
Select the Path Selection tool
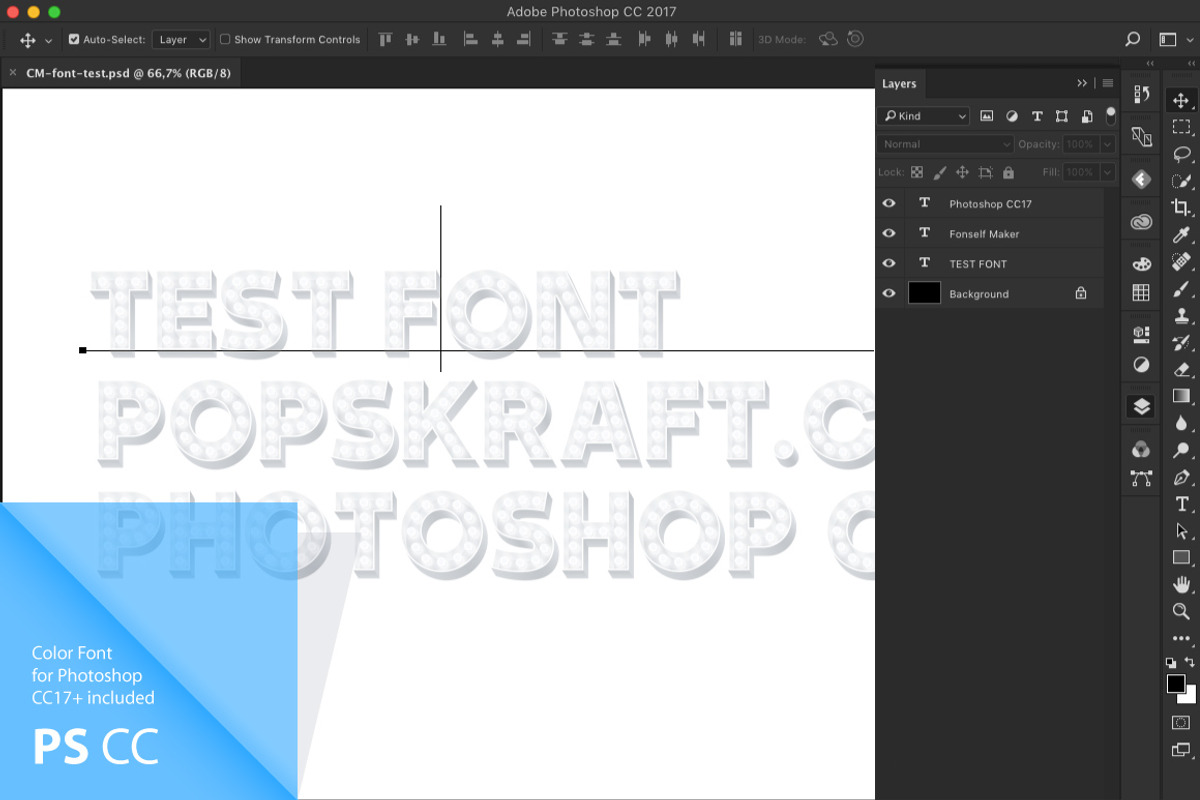pos(1181,531)
